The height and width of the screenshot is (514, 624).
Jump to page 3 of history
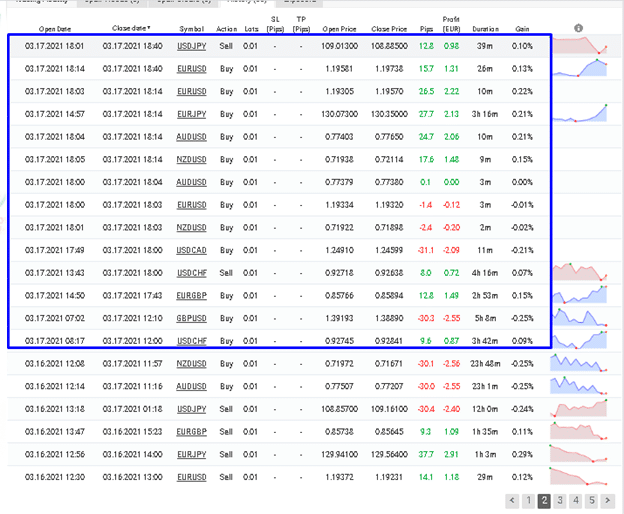[560, 500]
